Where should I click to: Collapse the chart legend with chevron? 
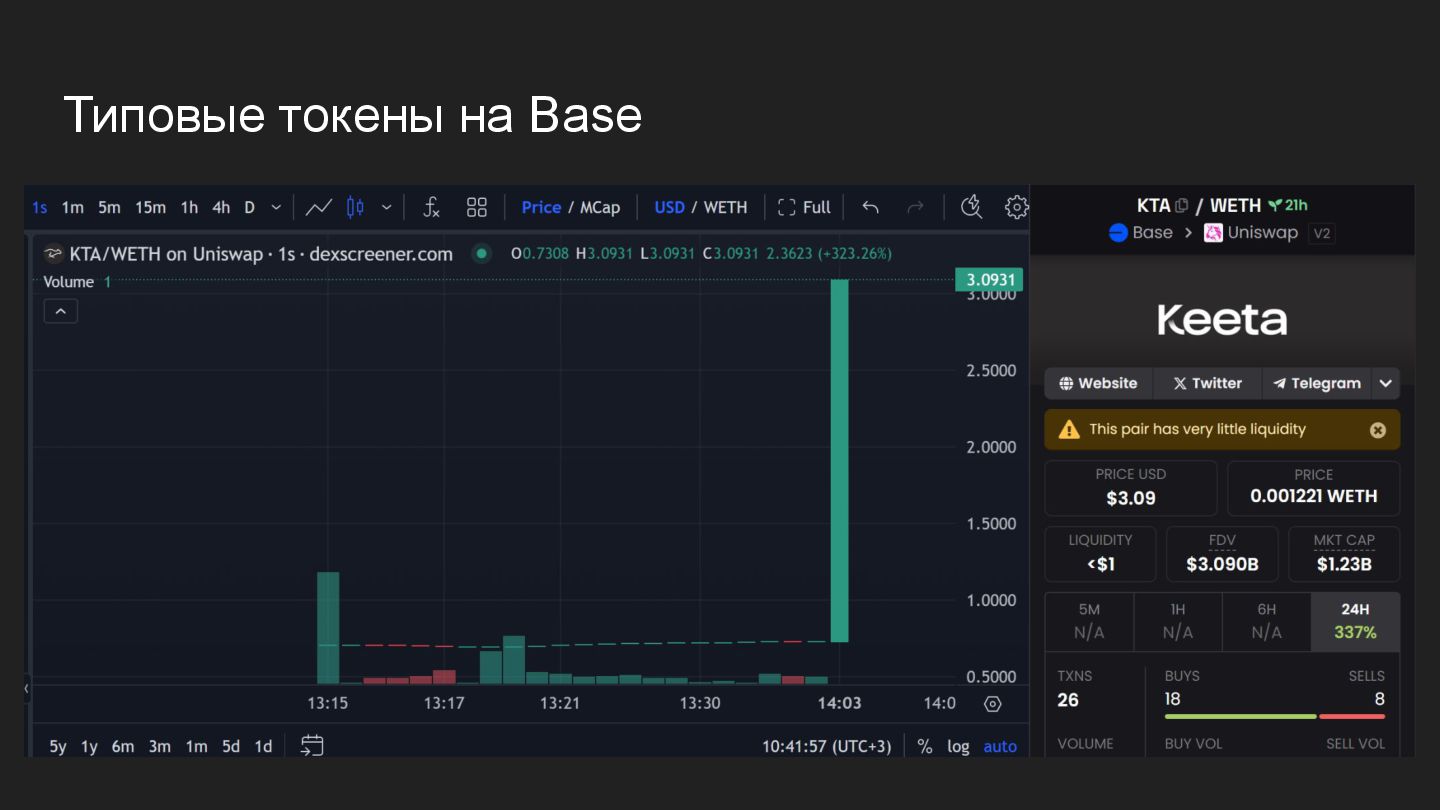click(x=60, y=312)
